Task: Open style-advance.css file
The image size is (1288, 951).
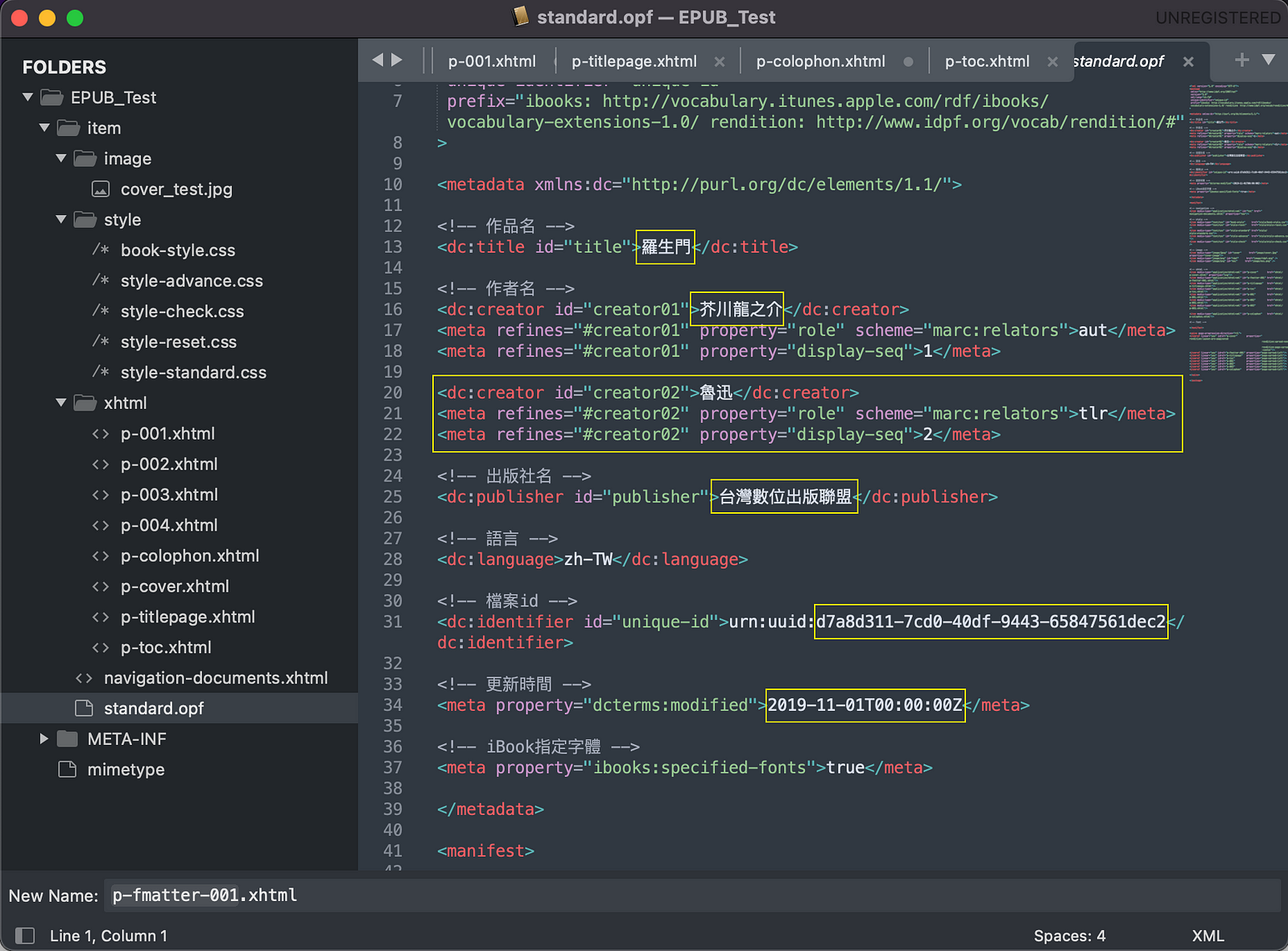Action: point(192,281)
